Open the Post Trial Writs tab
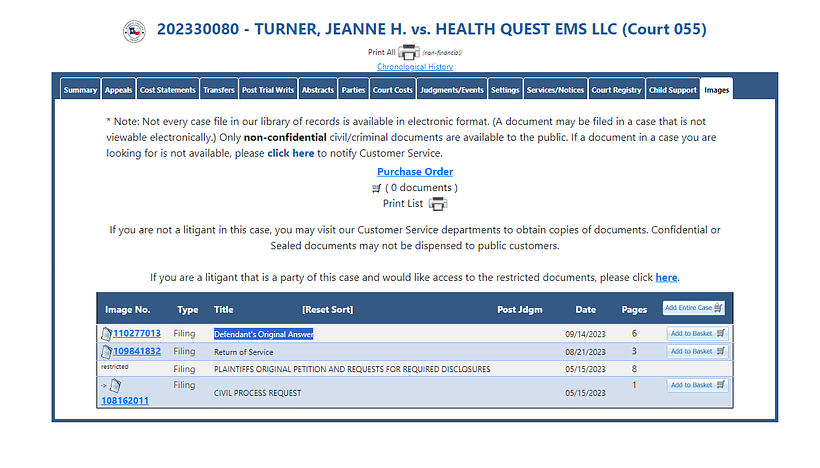The width and height of the screenshot is (820, 468). 268,90
